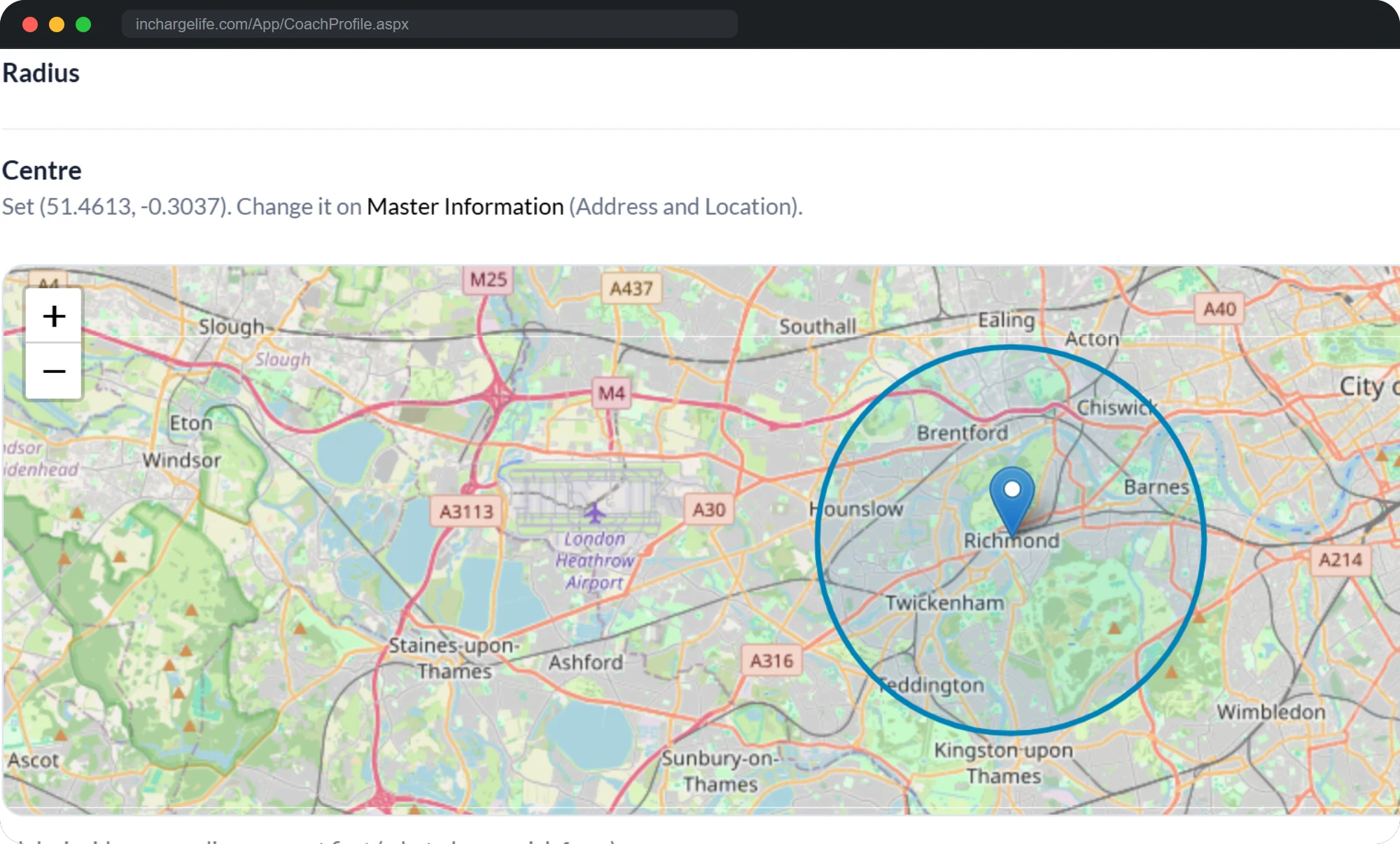Viewport: 1400px width, 844px height.
Task: Click the A40 road badge
Action: pyautogui.click(x=1219, y=309)
